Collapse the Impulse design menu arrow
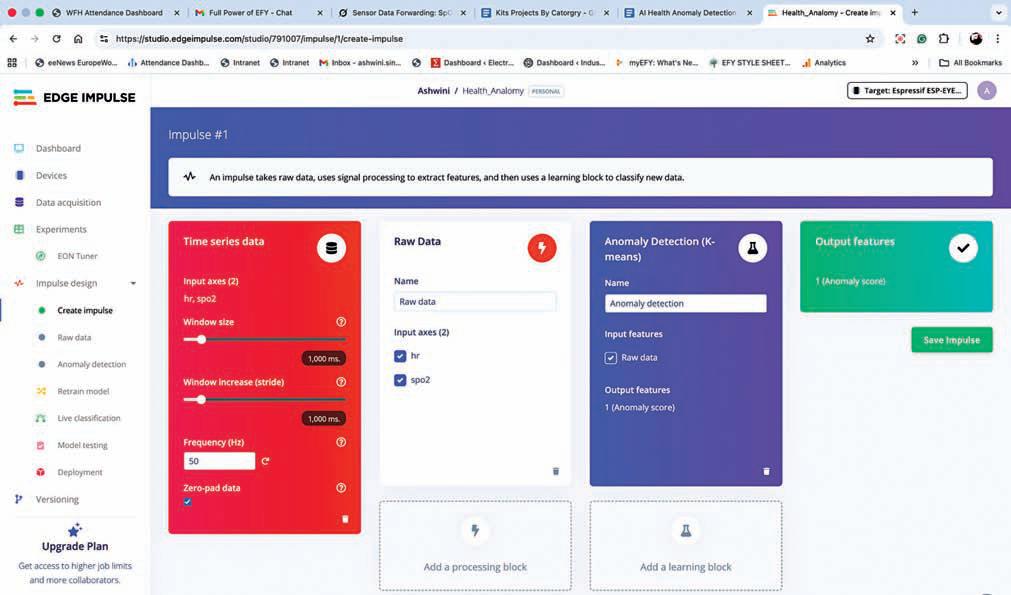This screenshot has width=1011, height=595. 133,283
